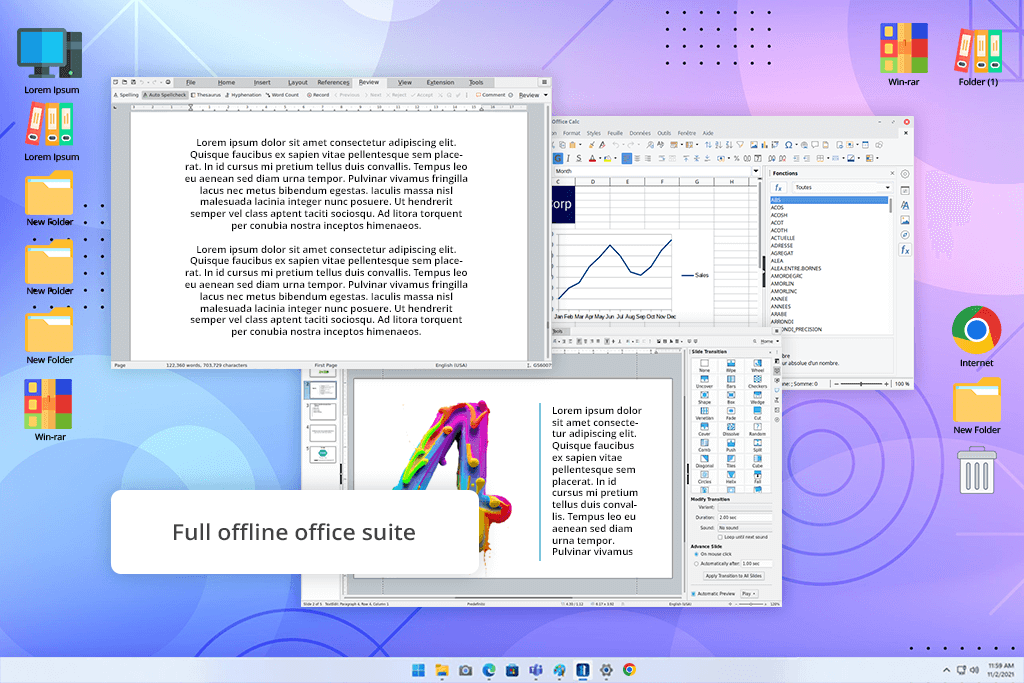Choose the Checkers transition effect
1024x683 pixels.
tap(758, 381)
